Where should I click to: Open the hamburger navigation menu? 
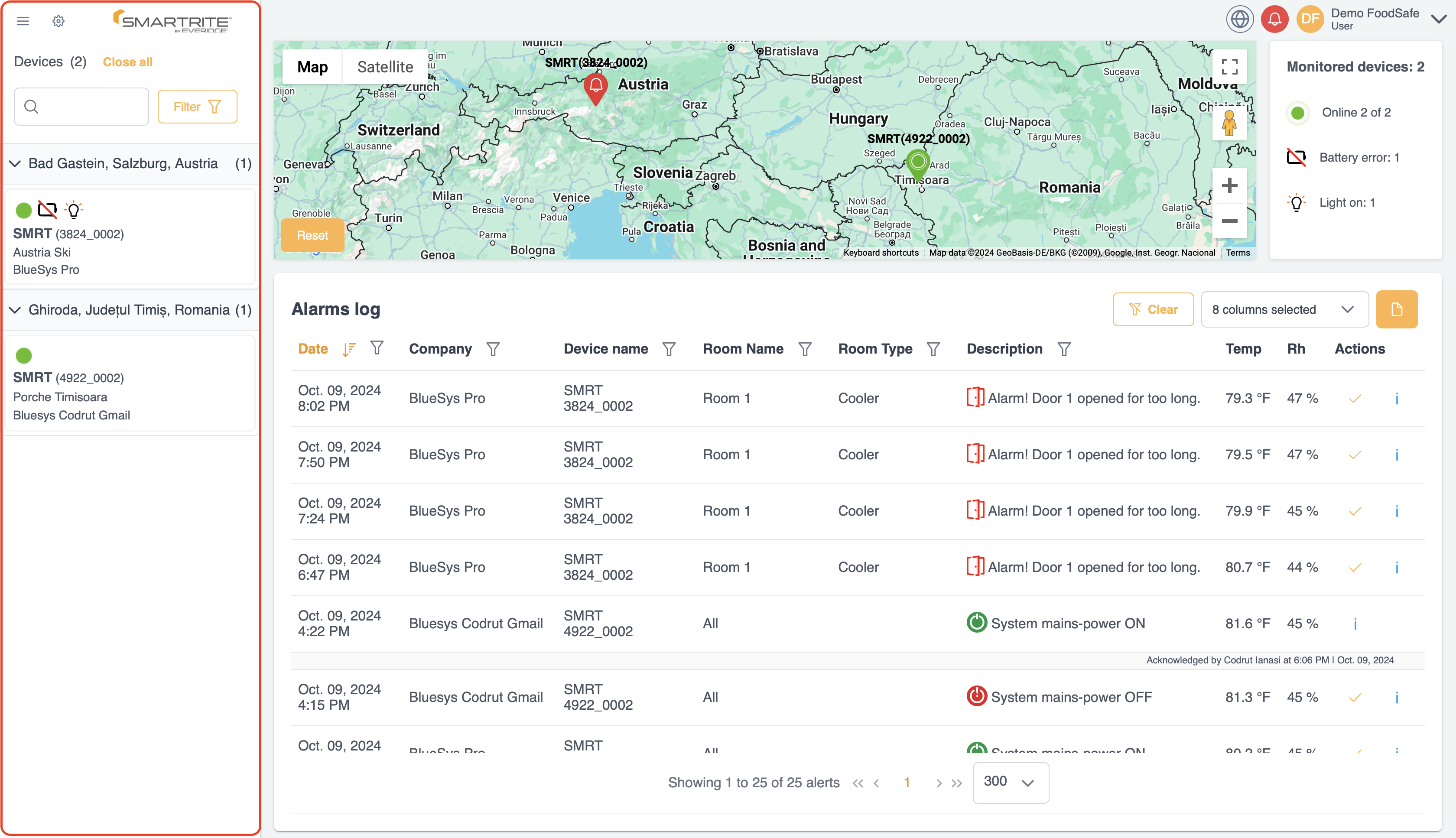[x=23, y=21]
